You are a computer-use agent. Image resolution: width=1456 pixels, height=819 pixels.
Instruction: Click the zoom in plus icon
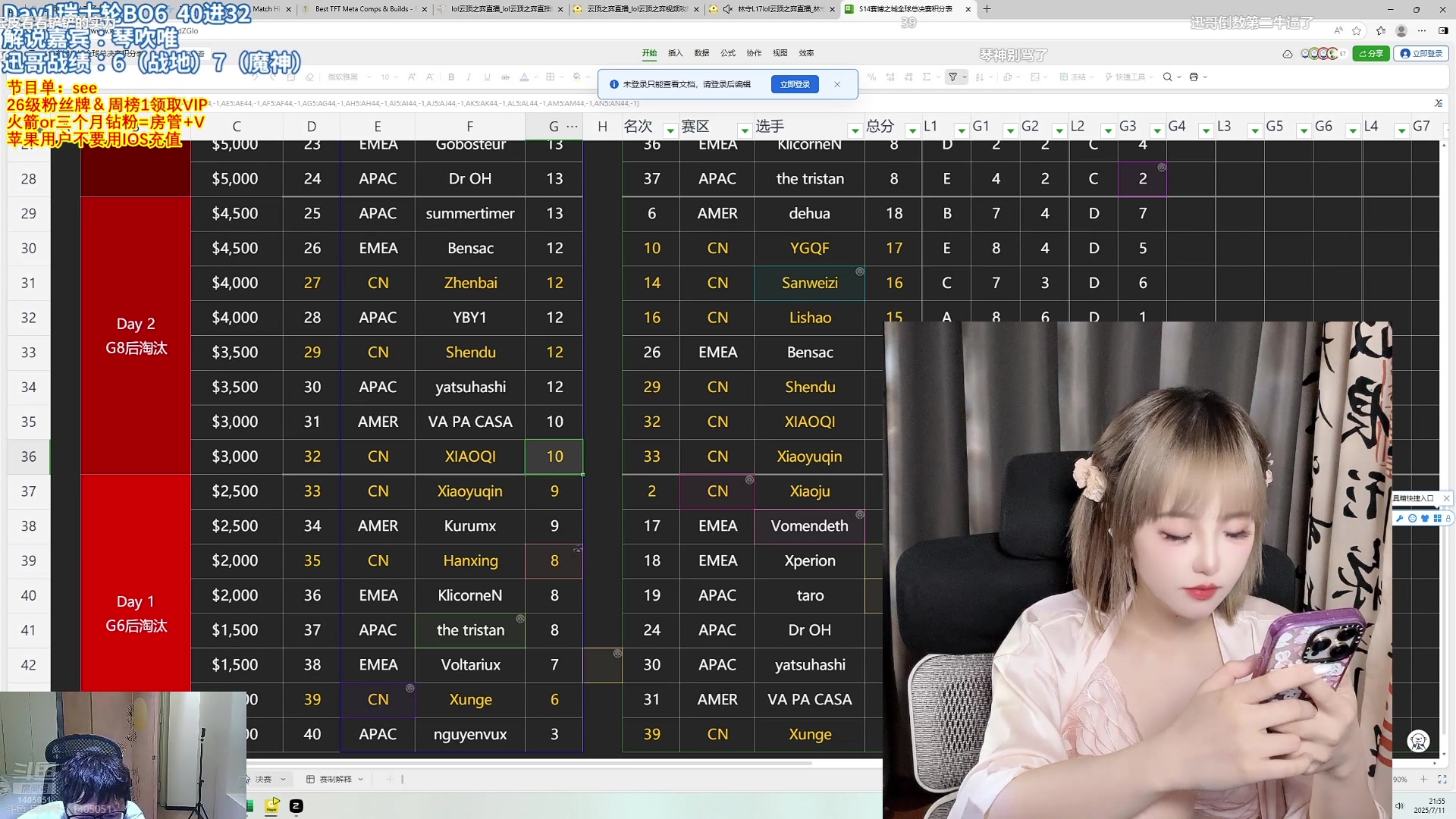pyautogui.click(x=1423, y=780)
